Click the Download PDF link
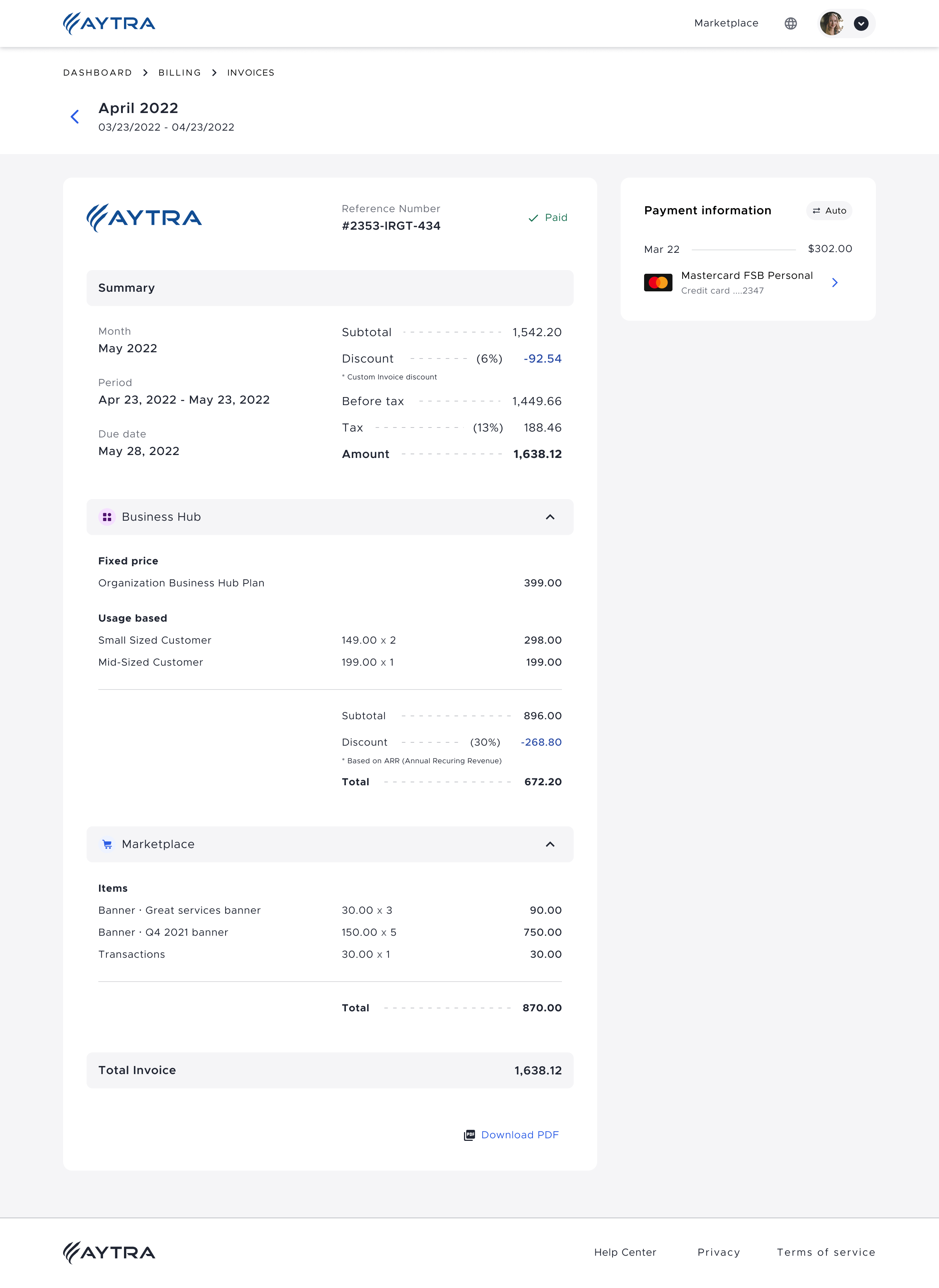The image size is (939, 1288). (519, 1135)
